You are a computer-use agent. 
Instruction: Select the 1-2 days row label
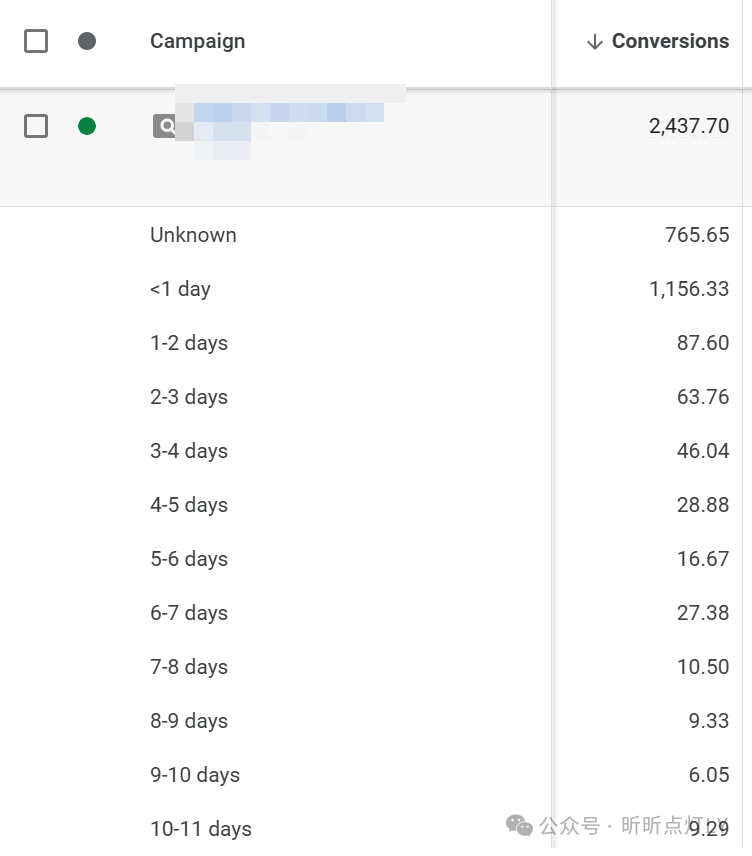tap(189, 343)
